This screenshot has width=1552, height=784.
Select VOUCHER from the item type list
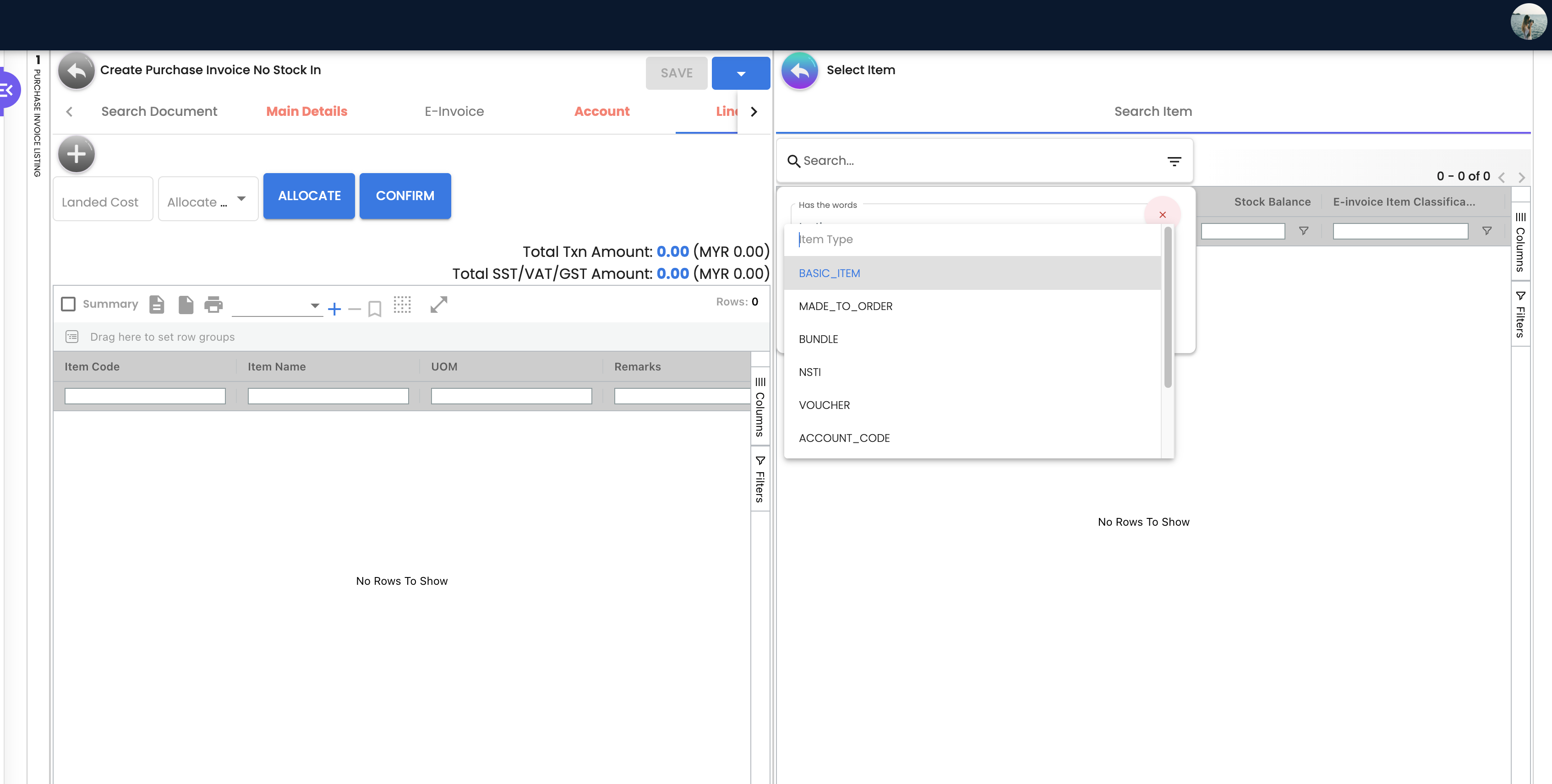pos(972,405)
